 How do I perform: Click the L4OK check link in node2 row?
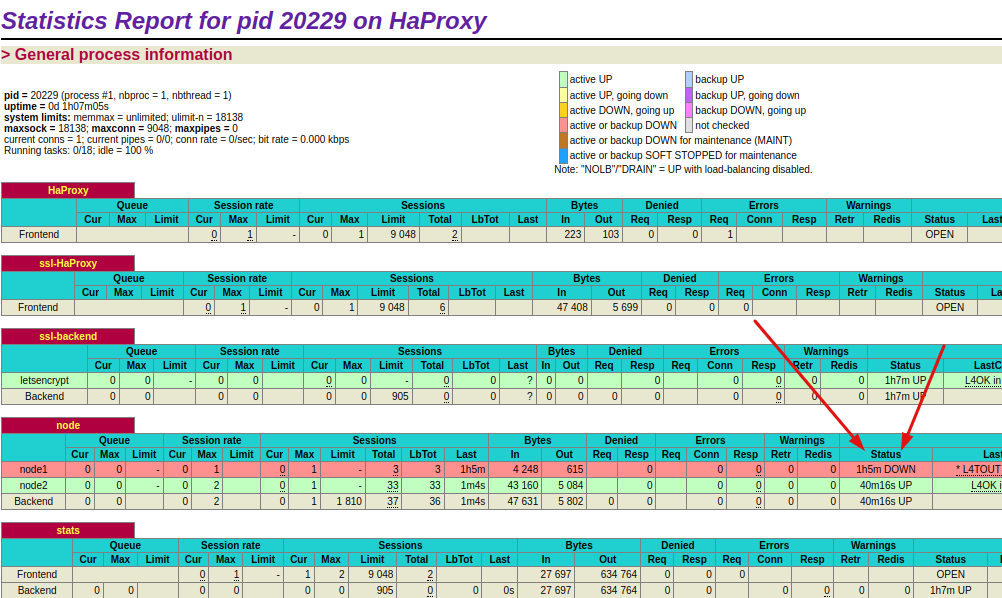point(986,486)
